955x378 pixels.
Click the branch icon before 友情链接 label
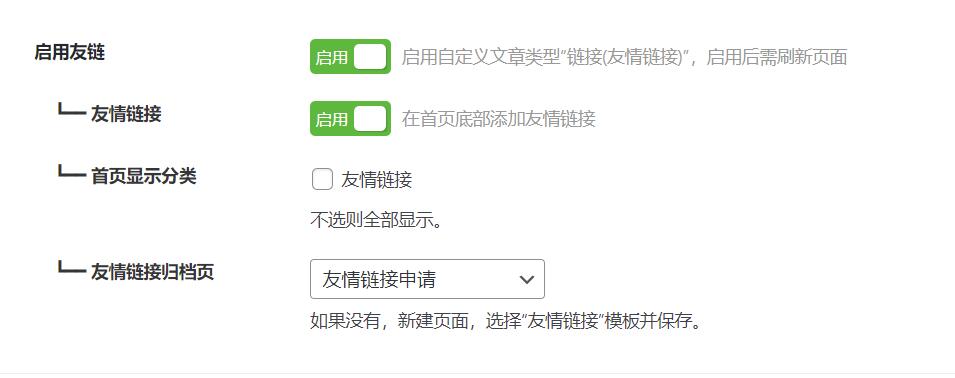[71, 110]
